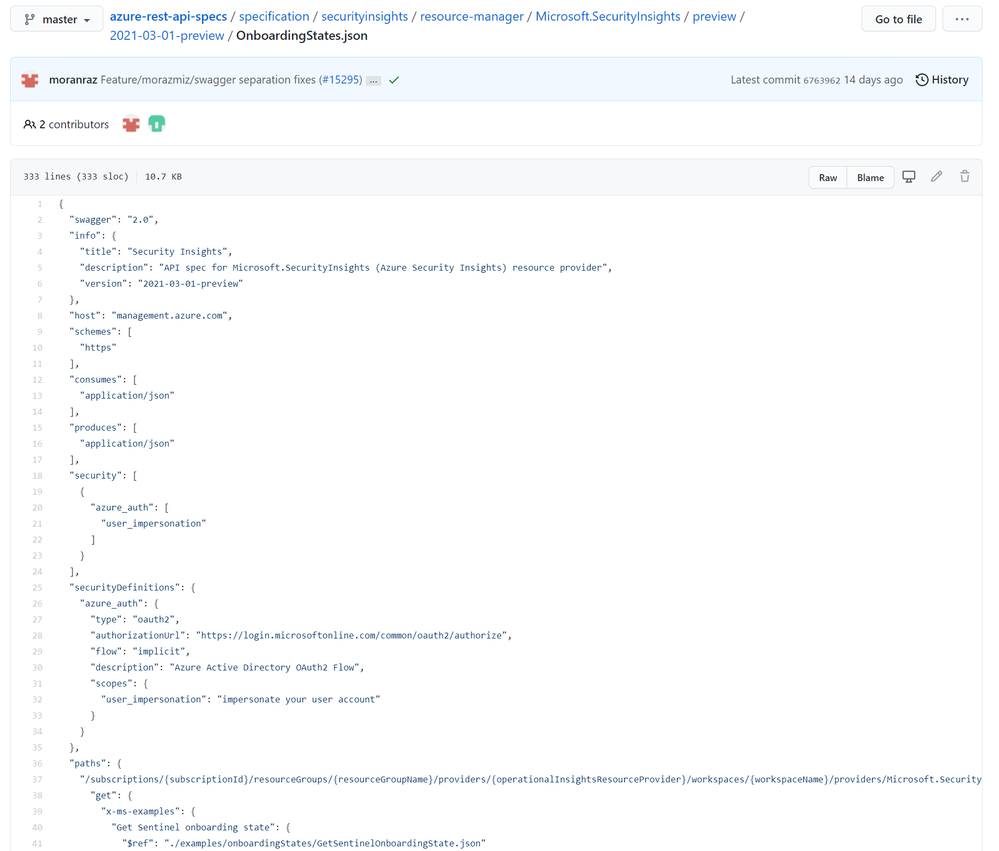Image resolution: width=999 pixels, height=851 pixels.
Task: Click the "version": "2021-03-01-preview" line
Action: coord(161,284)
